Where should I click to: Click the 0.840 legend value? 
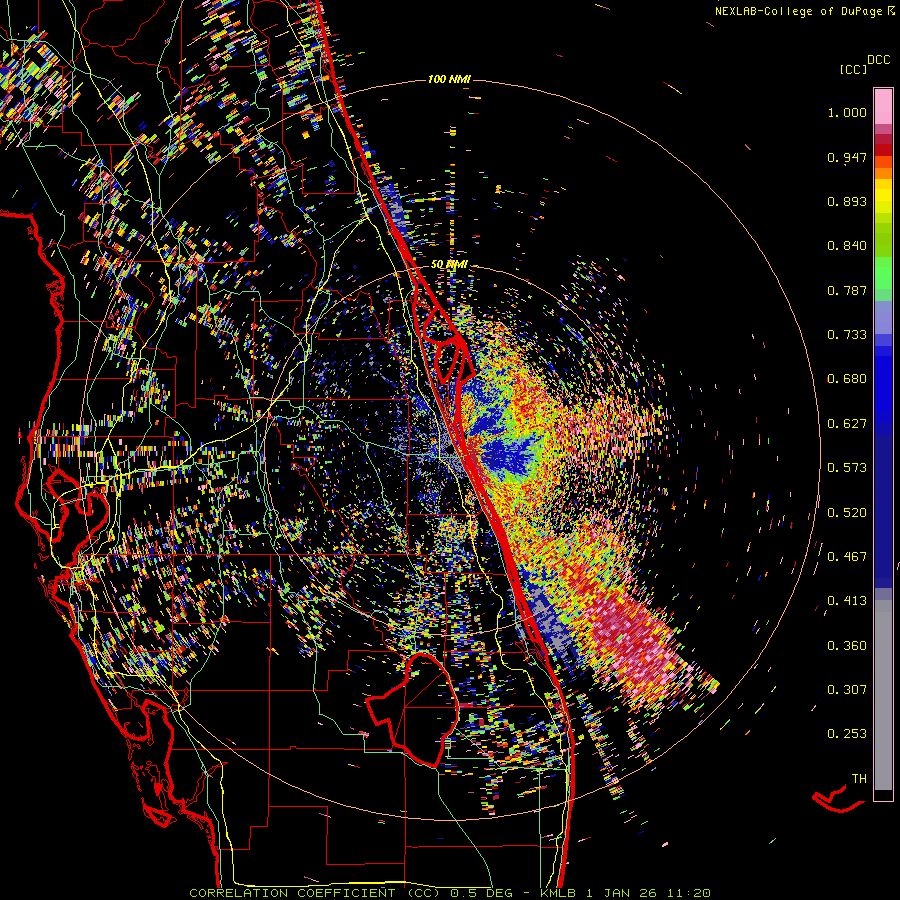(x=847, y=246)
